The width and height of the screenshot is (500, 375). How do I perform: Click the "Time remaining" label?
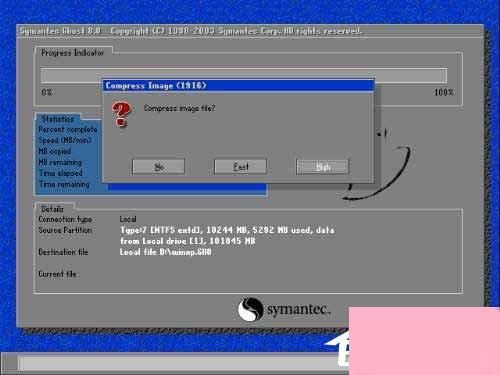(x=64, y=184)
